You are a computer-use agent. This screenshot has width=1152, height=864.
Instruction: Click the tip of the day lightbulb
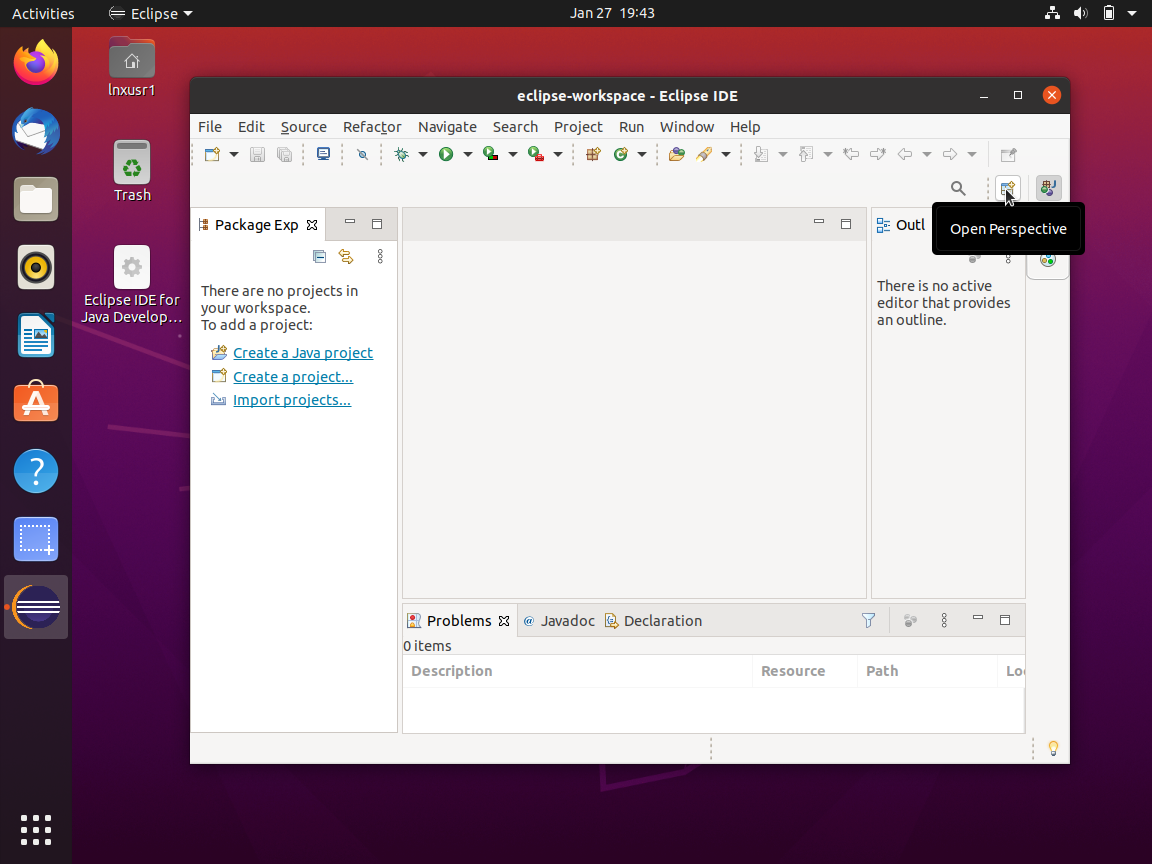tap(1052, 748)
